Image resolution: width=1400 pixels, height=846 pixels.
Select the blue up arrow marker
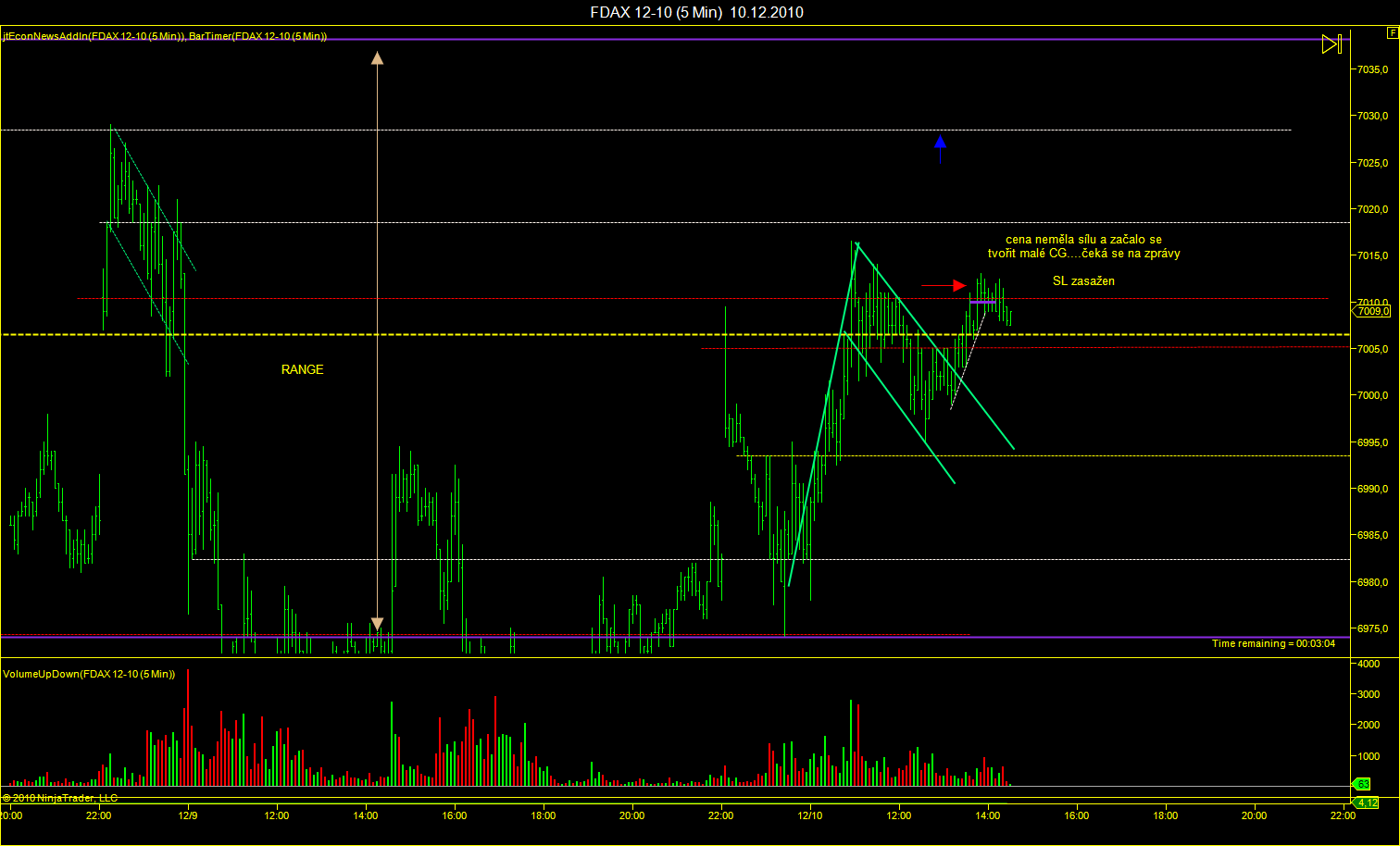940,143
